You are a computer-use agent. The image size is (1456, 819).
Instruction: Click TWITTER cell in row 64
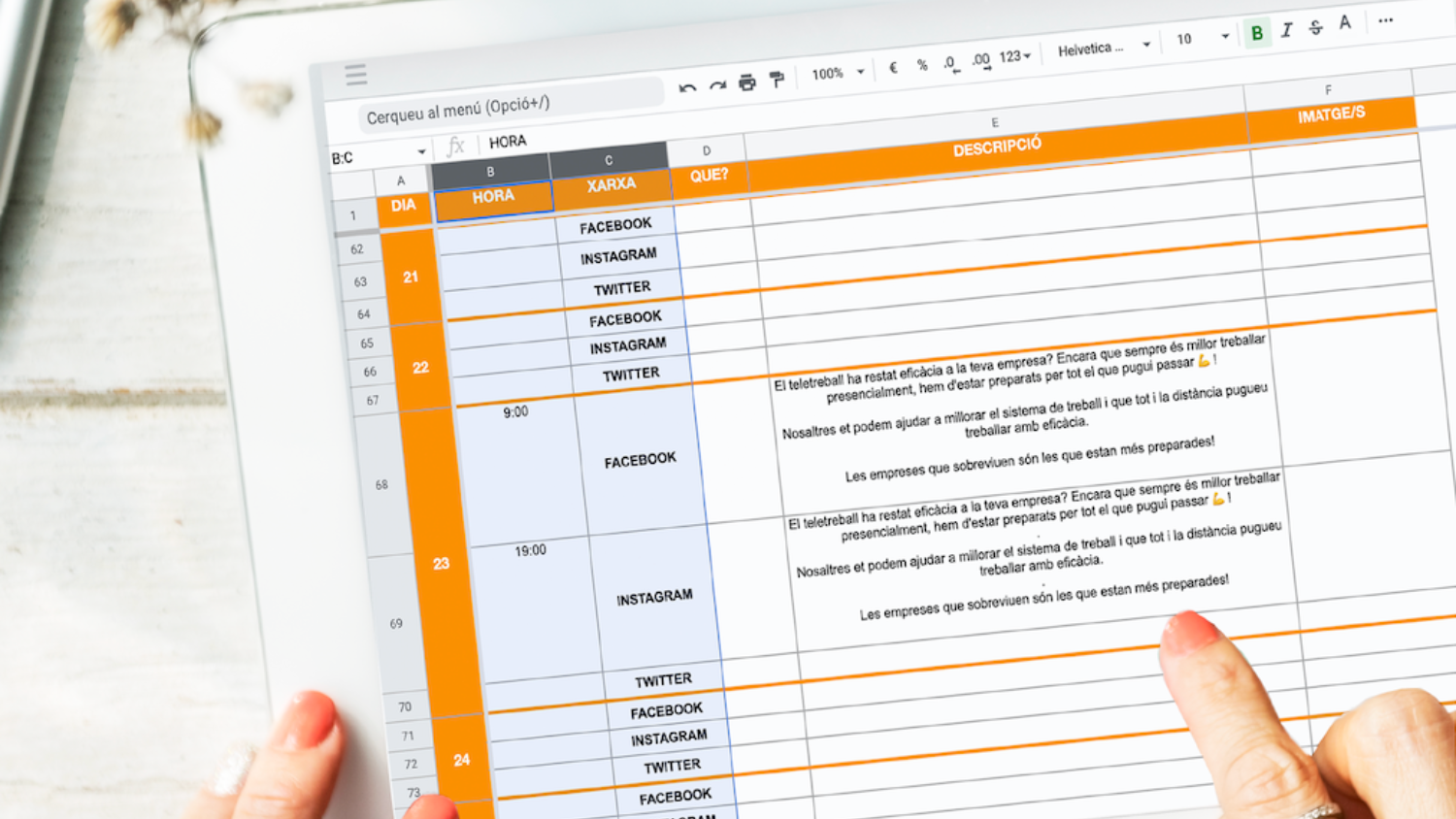pyautogui.click(x=622, y=288)
